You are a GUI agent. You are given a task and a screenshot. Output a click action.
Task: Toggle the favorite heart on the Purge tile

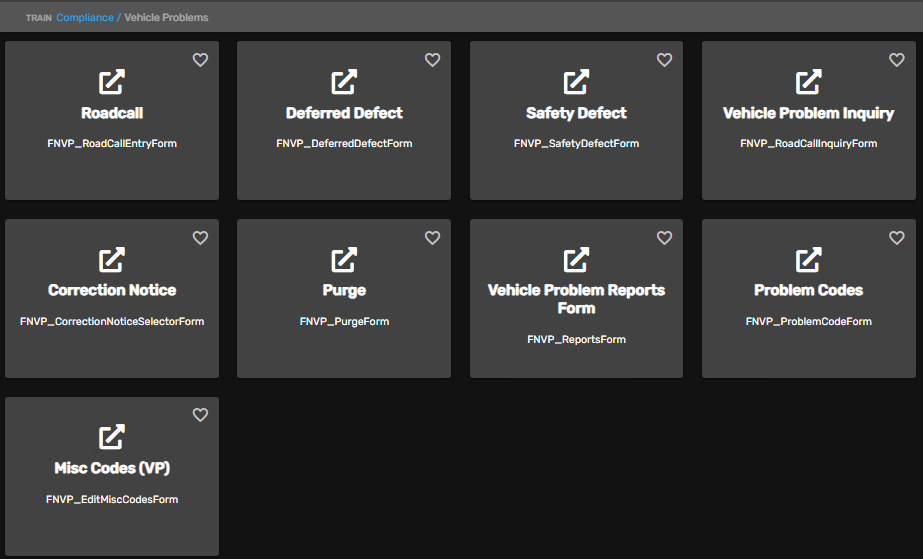[432, 238]
